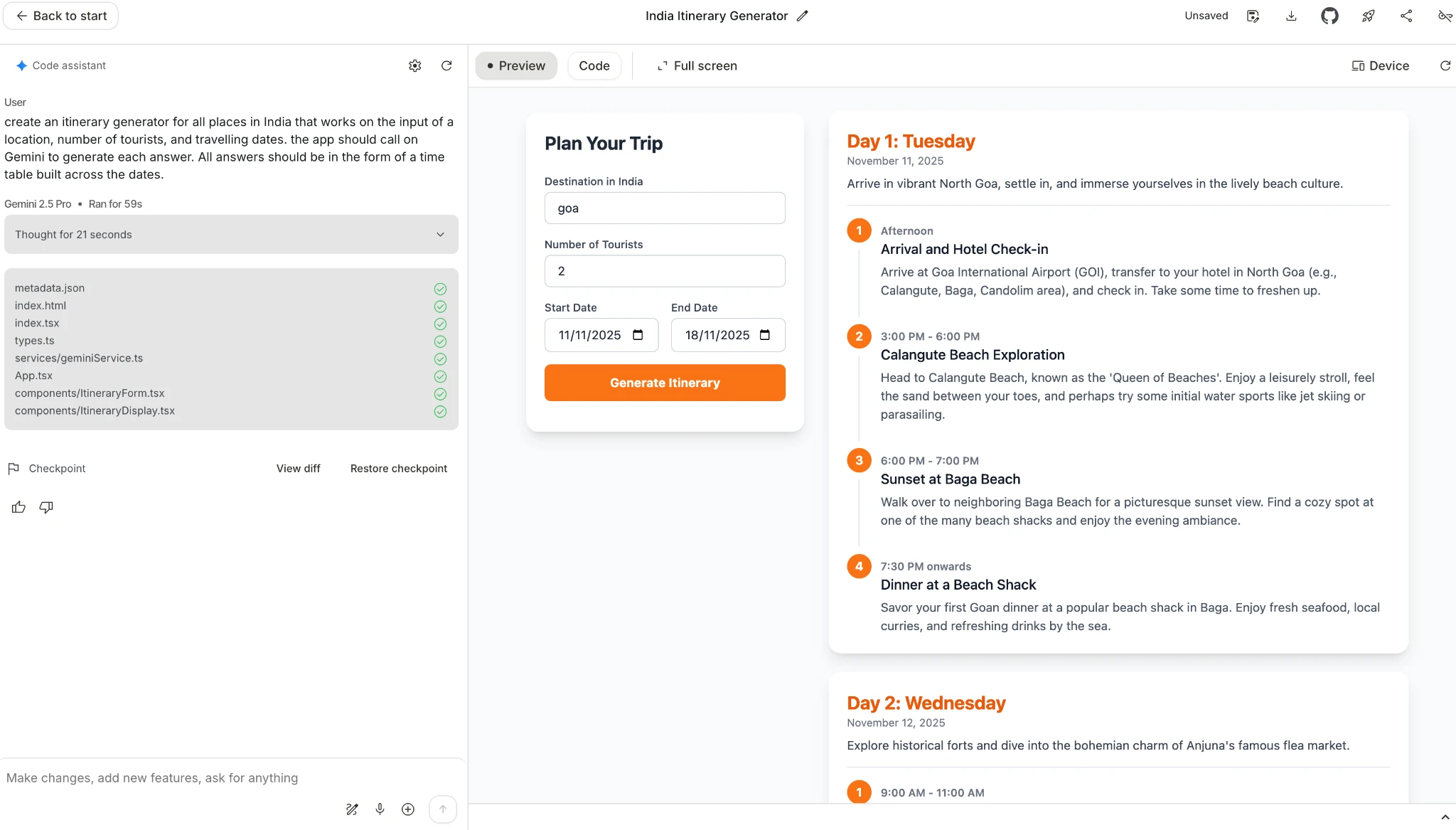Edit app title with pencil icon

coord(803,16)
